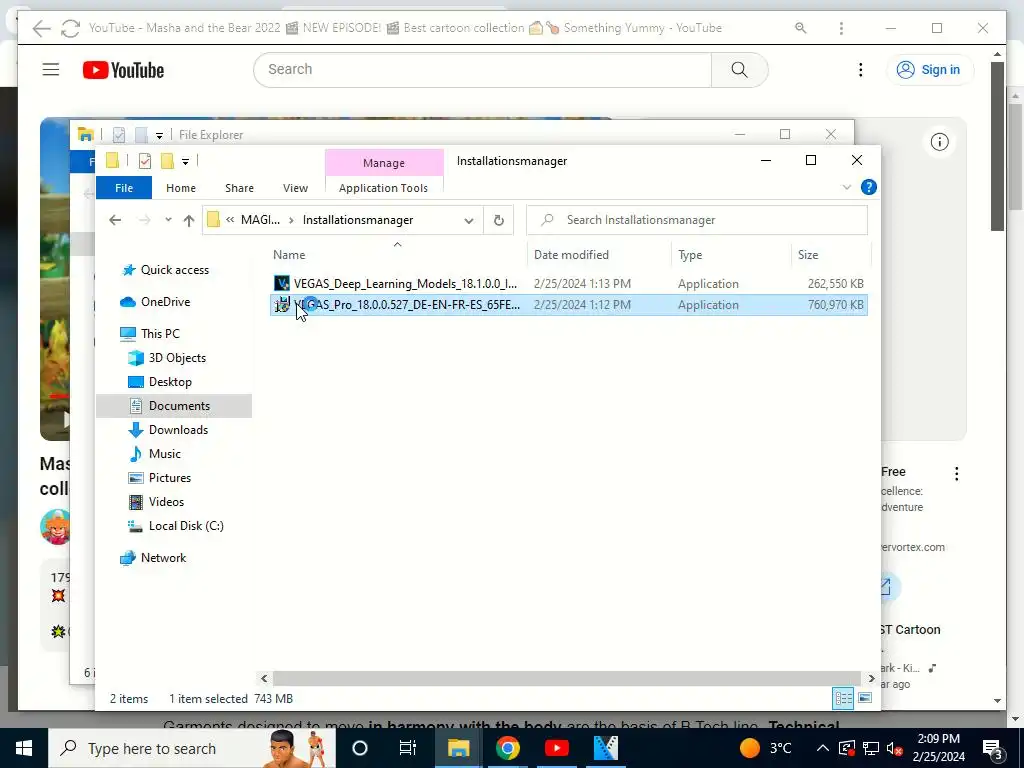
Task: Click the video info circle icon
Action: click(x=940, y=142)
